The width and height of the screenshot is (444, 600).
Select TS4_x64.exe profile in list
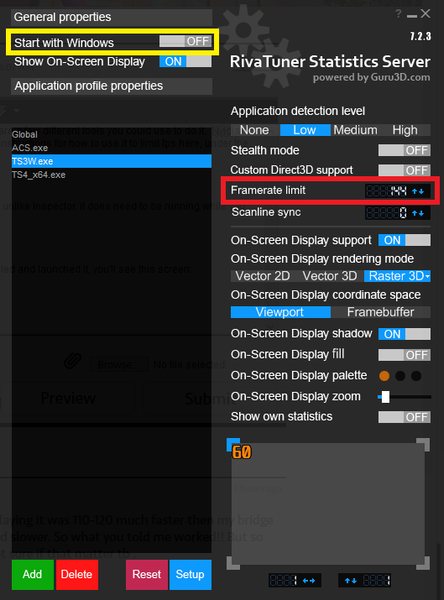coord(39,175)
